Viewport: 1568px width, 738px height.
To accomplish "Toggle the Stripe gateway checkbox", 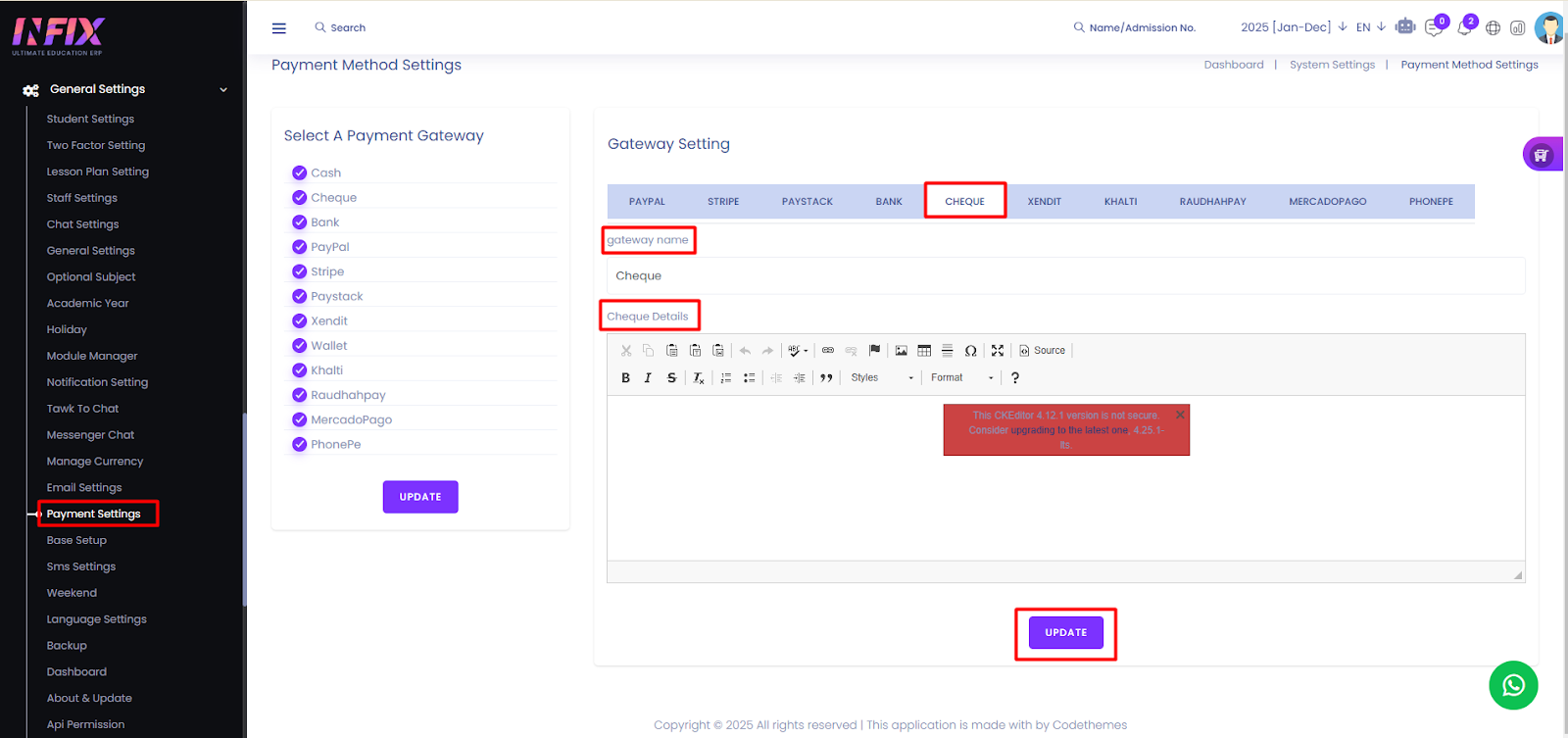I will point(300,271).
